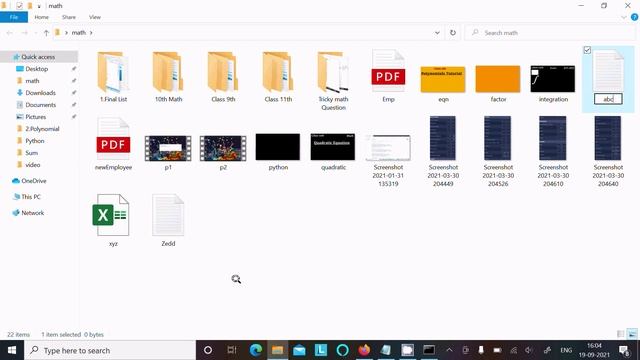This screenshot has height=360, width=640.
Task: Click taskbar Type here to search box
Action: (110, 350)
